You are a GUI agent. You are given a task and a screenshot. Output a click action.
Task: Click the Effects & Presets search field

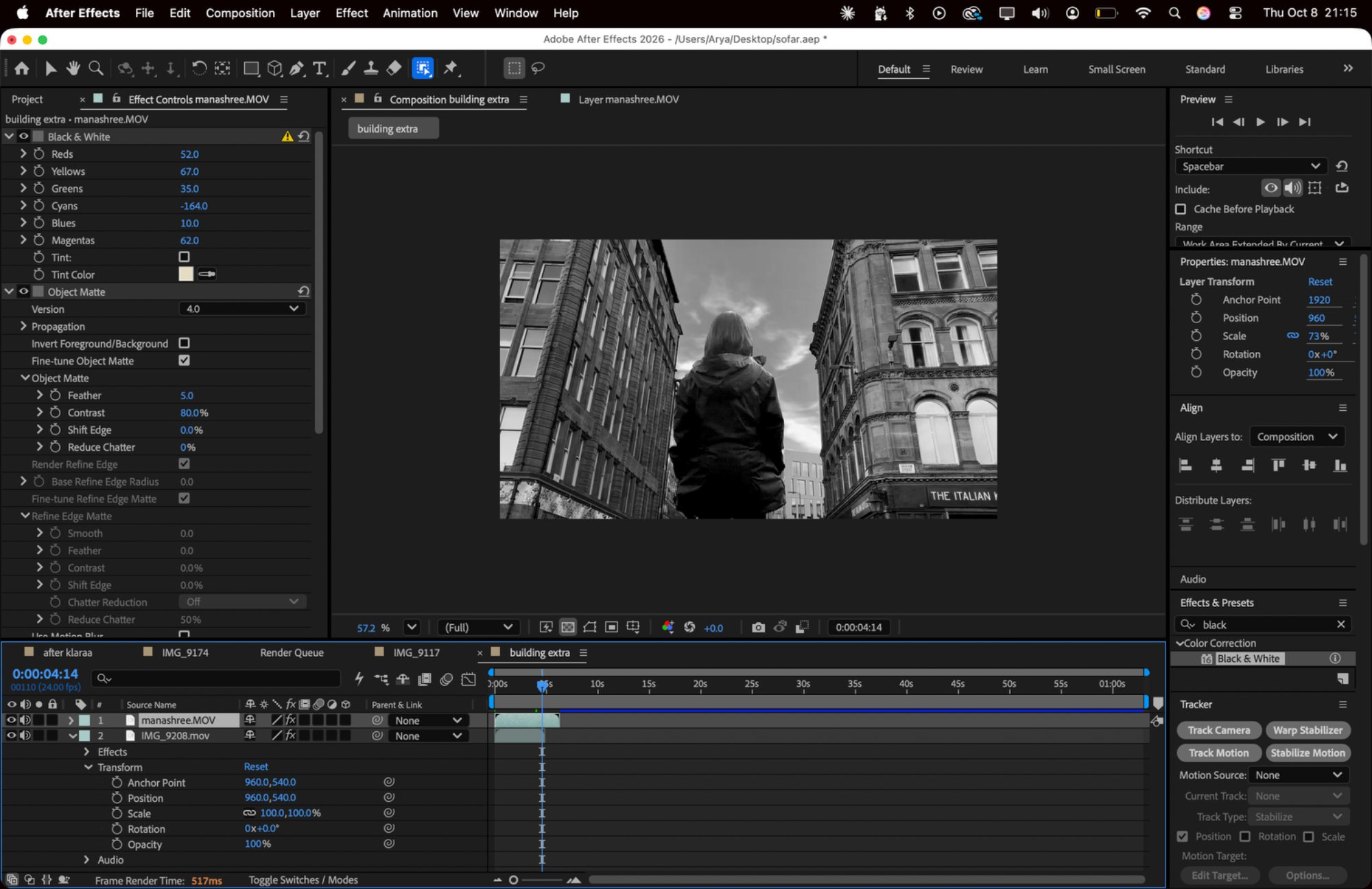pos(1263,624)
